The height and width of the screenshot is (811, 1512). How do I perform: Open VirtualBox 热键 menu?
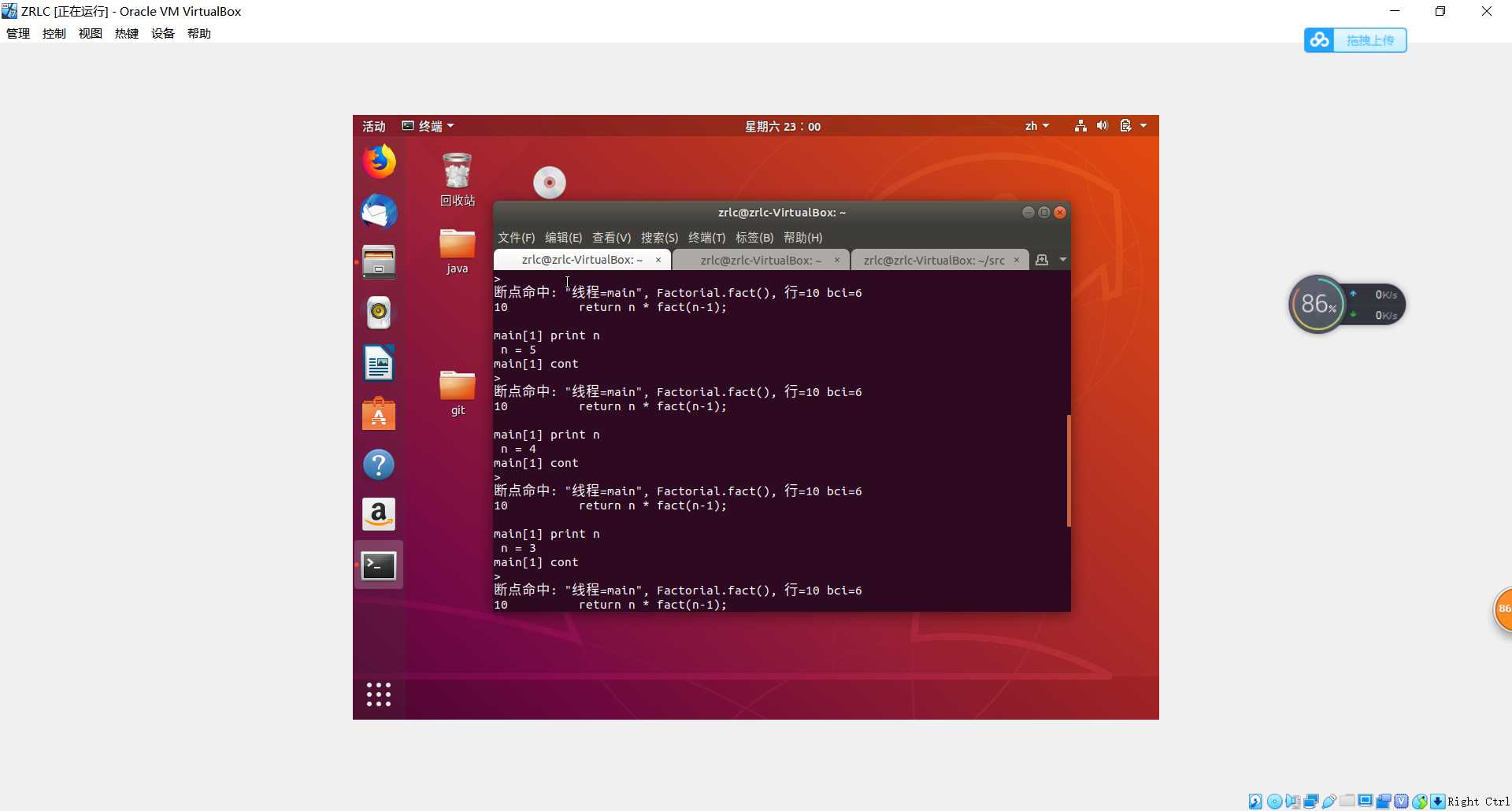[127, 33]
